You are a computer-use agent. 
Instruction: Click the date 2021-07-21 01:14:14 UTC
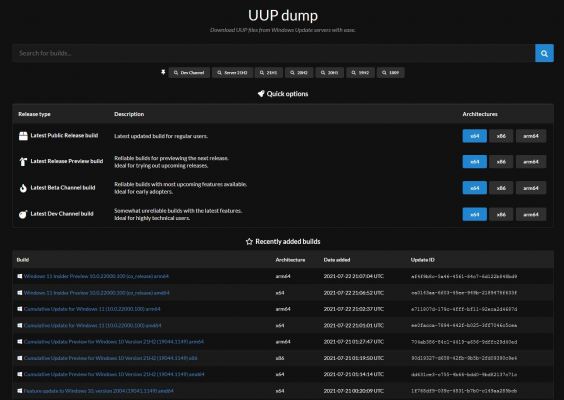pyautogui.click(x=354, y=374)
